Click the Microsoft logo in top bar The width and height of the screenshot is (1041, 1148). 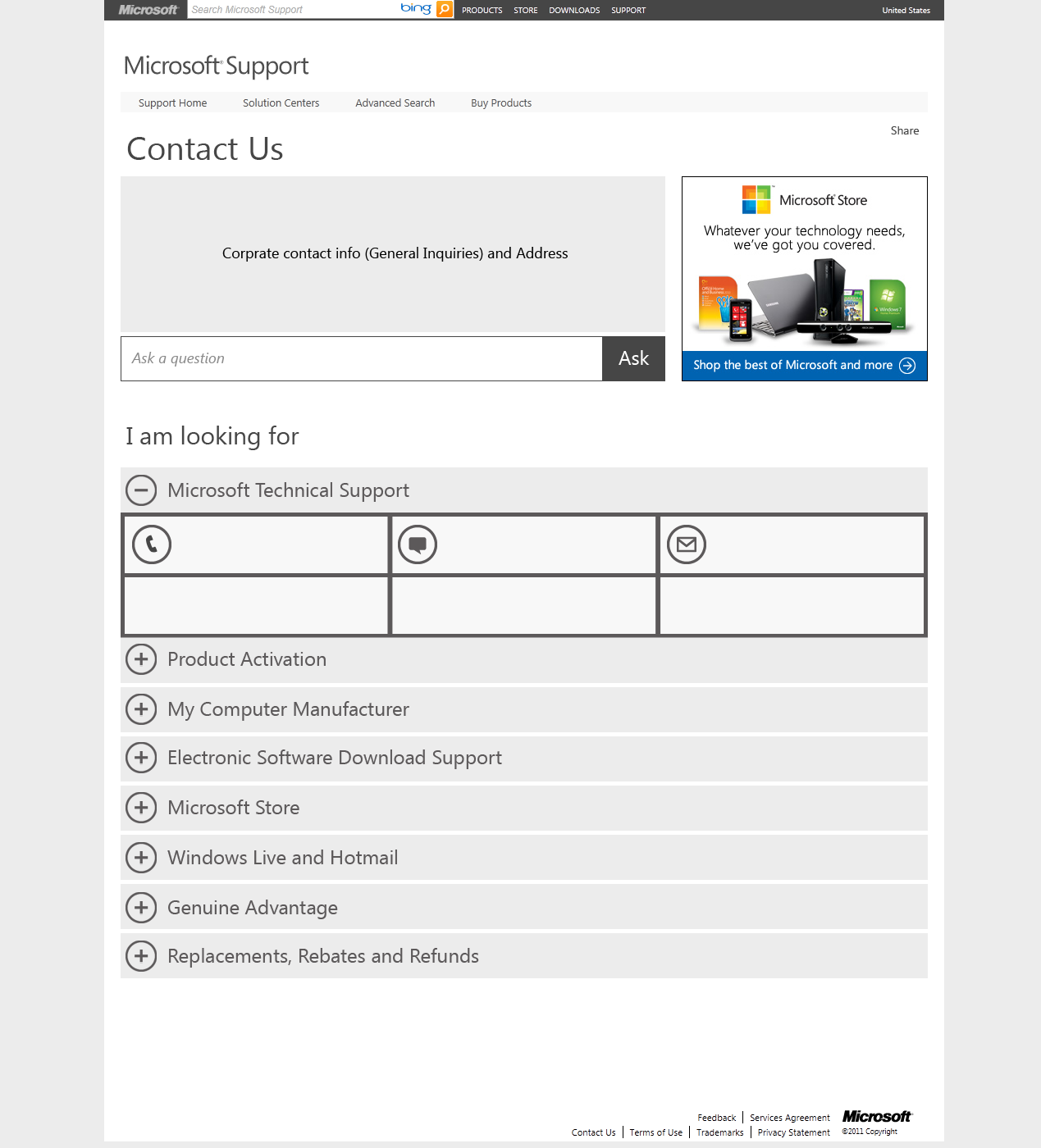tap(148, 10)
